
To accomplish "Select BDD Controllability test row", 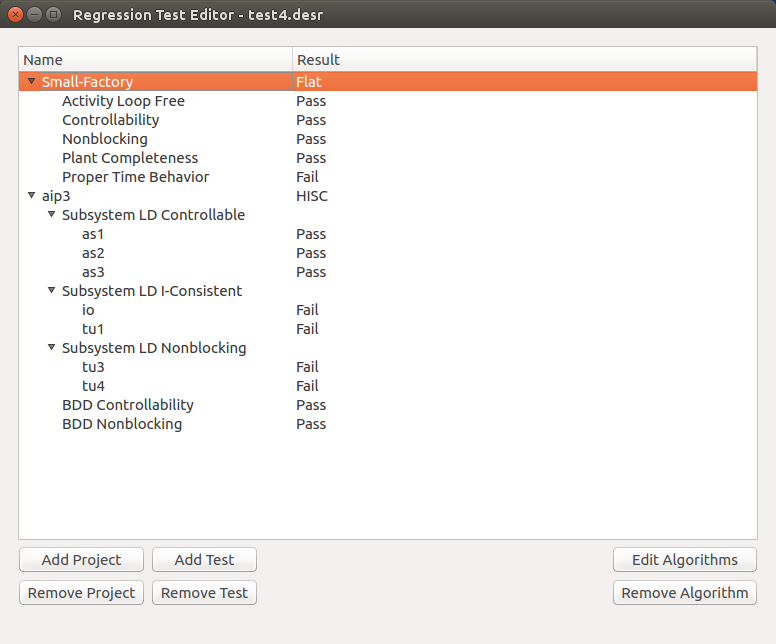I will click(x=127, y=405).
